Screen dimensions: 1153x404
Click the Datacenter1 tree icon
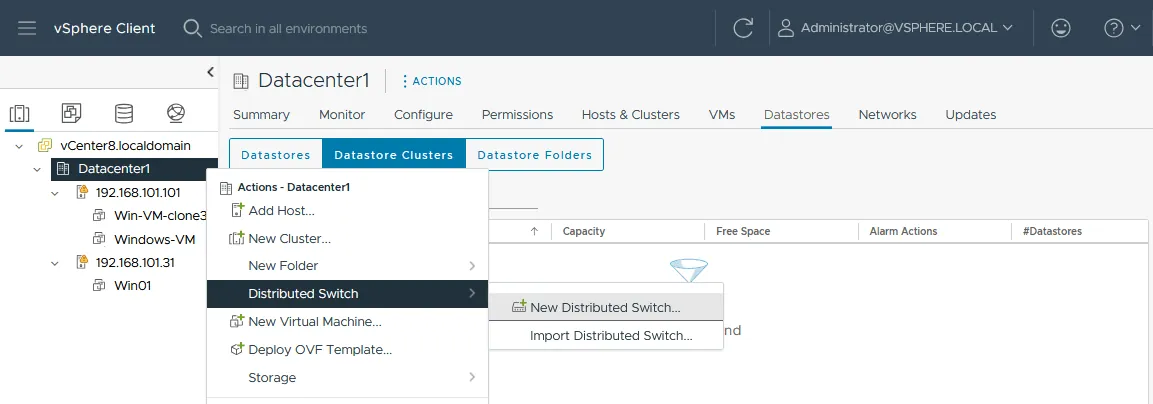click(x=63, y=169)
